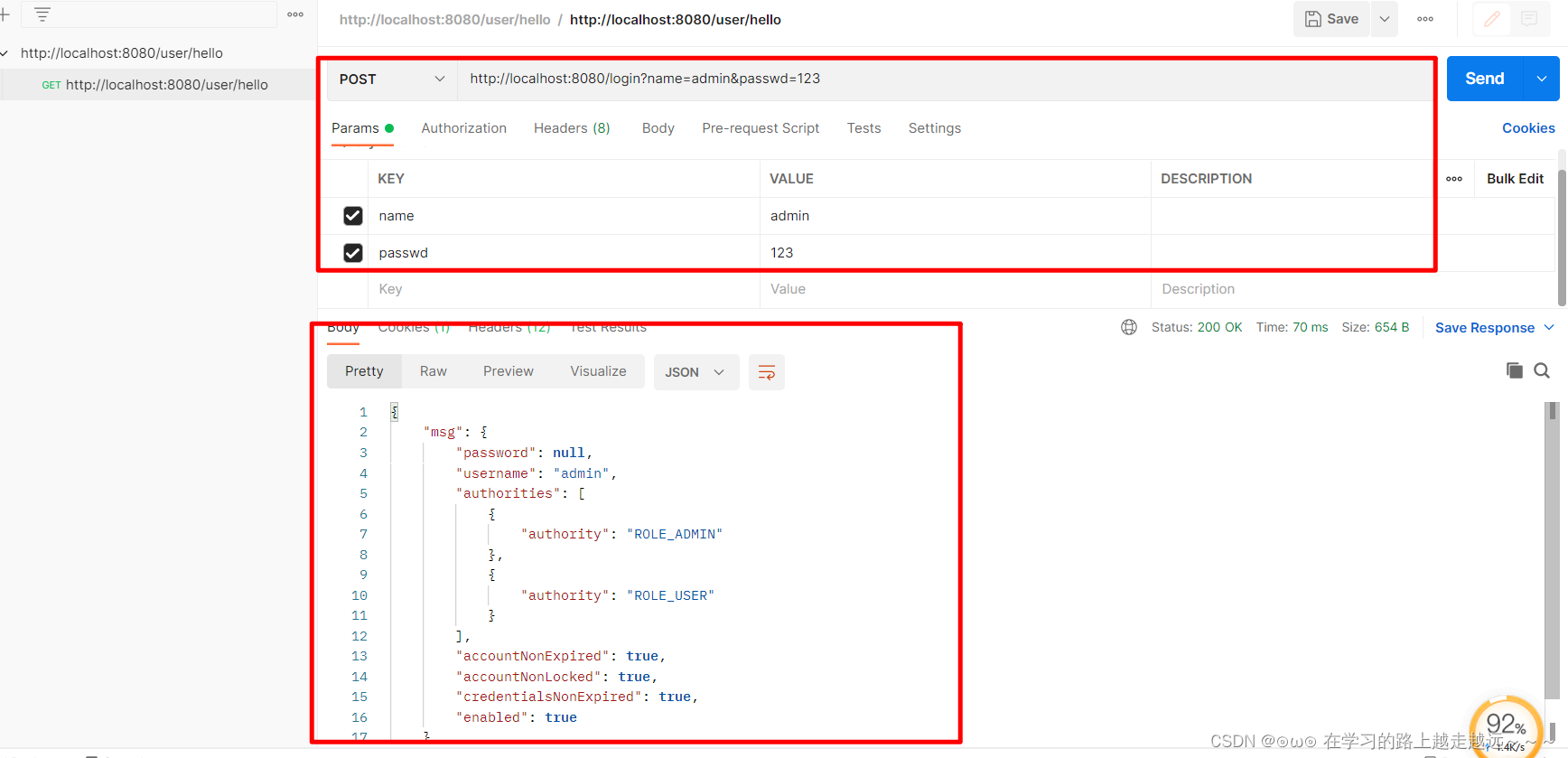Switch response view to Visualize
Image resolution: width=1568 pixels, height=758 pixels.
(x=598, y=371)
